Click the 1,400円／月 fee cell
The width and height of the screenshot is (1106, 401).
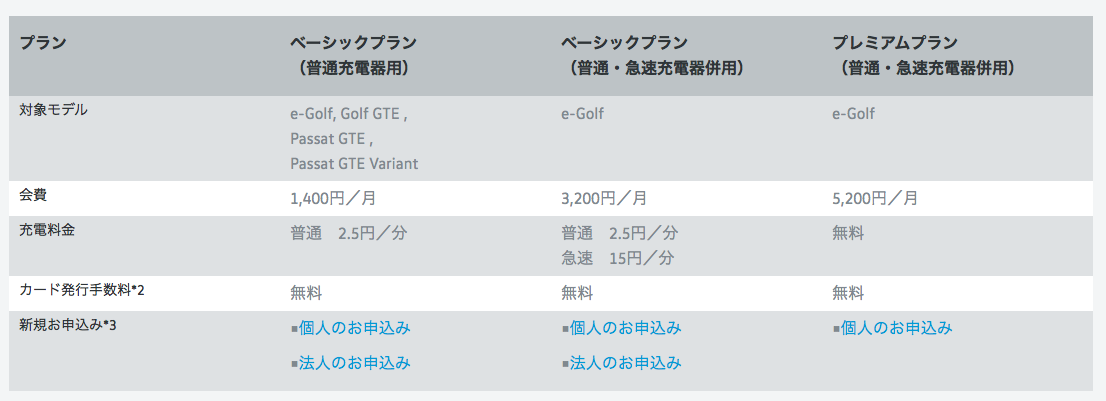pos(333,199)
